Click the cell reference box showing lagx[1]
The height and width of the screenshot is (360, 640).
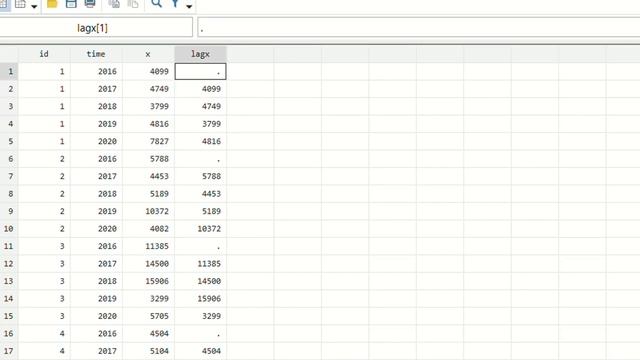point(96,28)
